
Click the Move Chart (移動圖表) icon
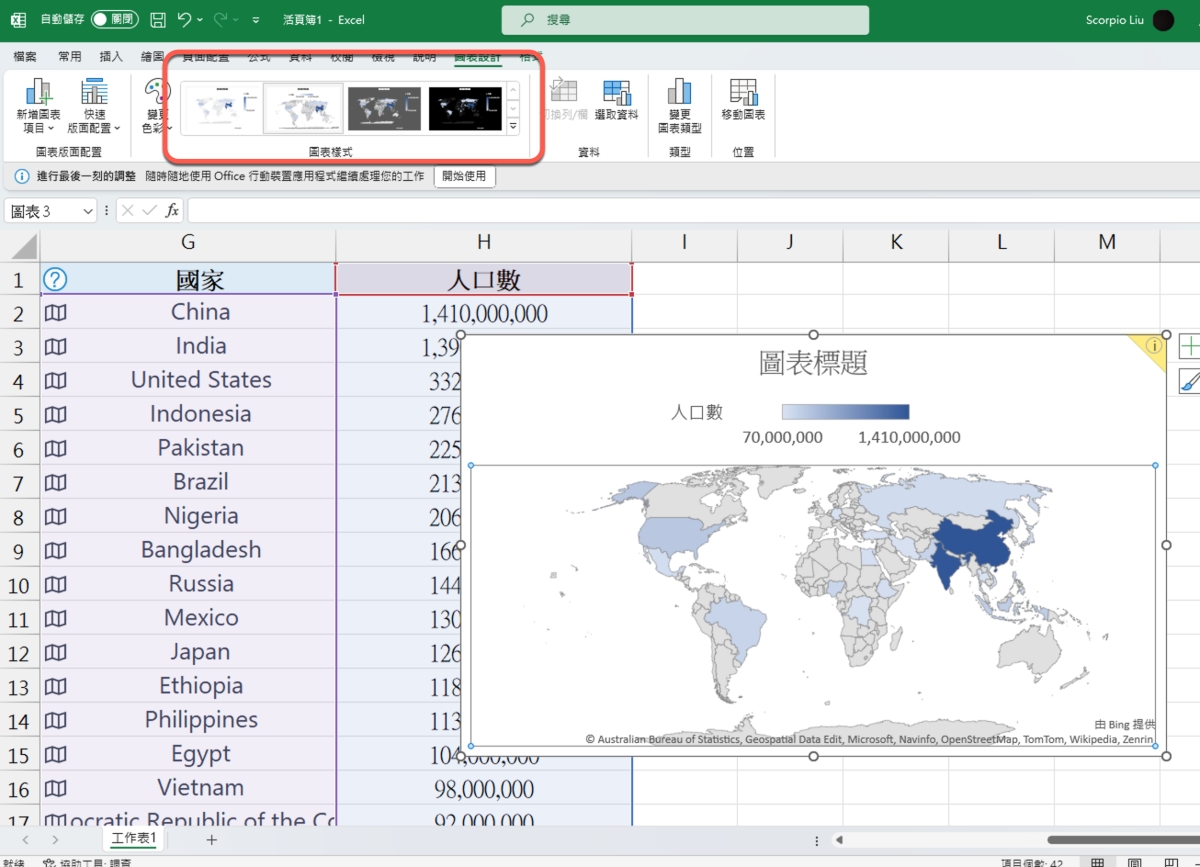[743, 94]
